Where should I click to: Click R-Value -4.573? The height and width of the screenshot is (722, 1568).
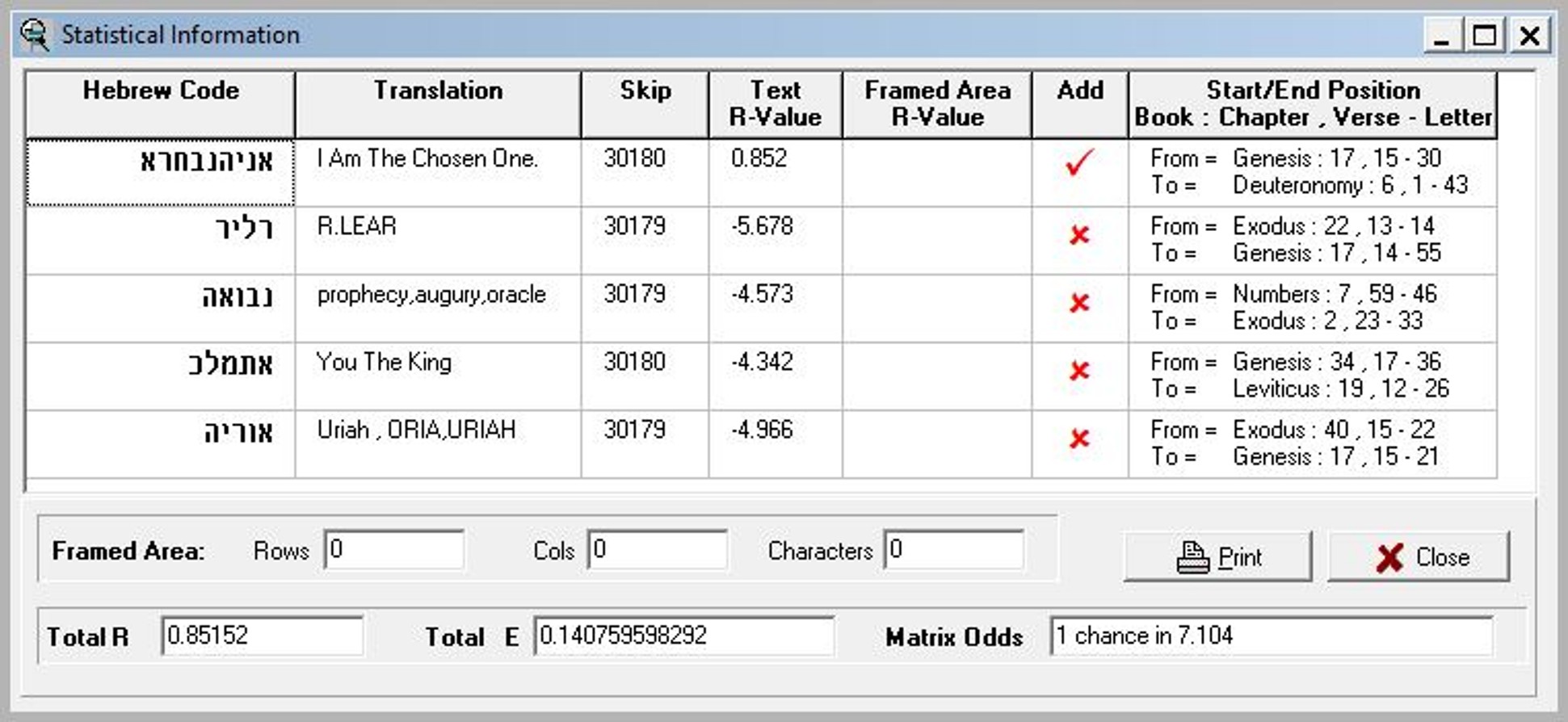point(762,294)
